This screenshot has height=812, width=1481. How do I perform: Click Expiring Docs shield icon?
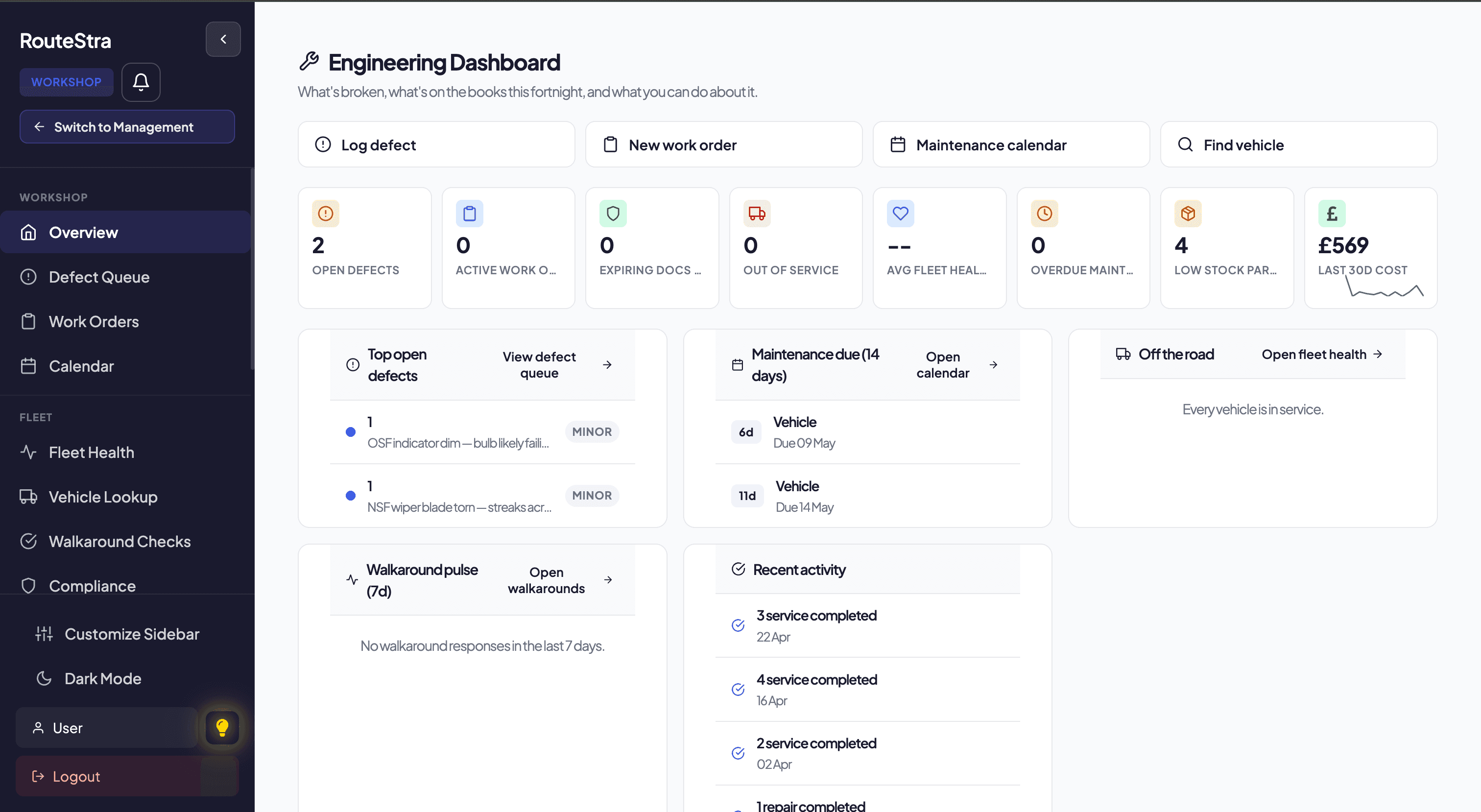click(614, 214)
